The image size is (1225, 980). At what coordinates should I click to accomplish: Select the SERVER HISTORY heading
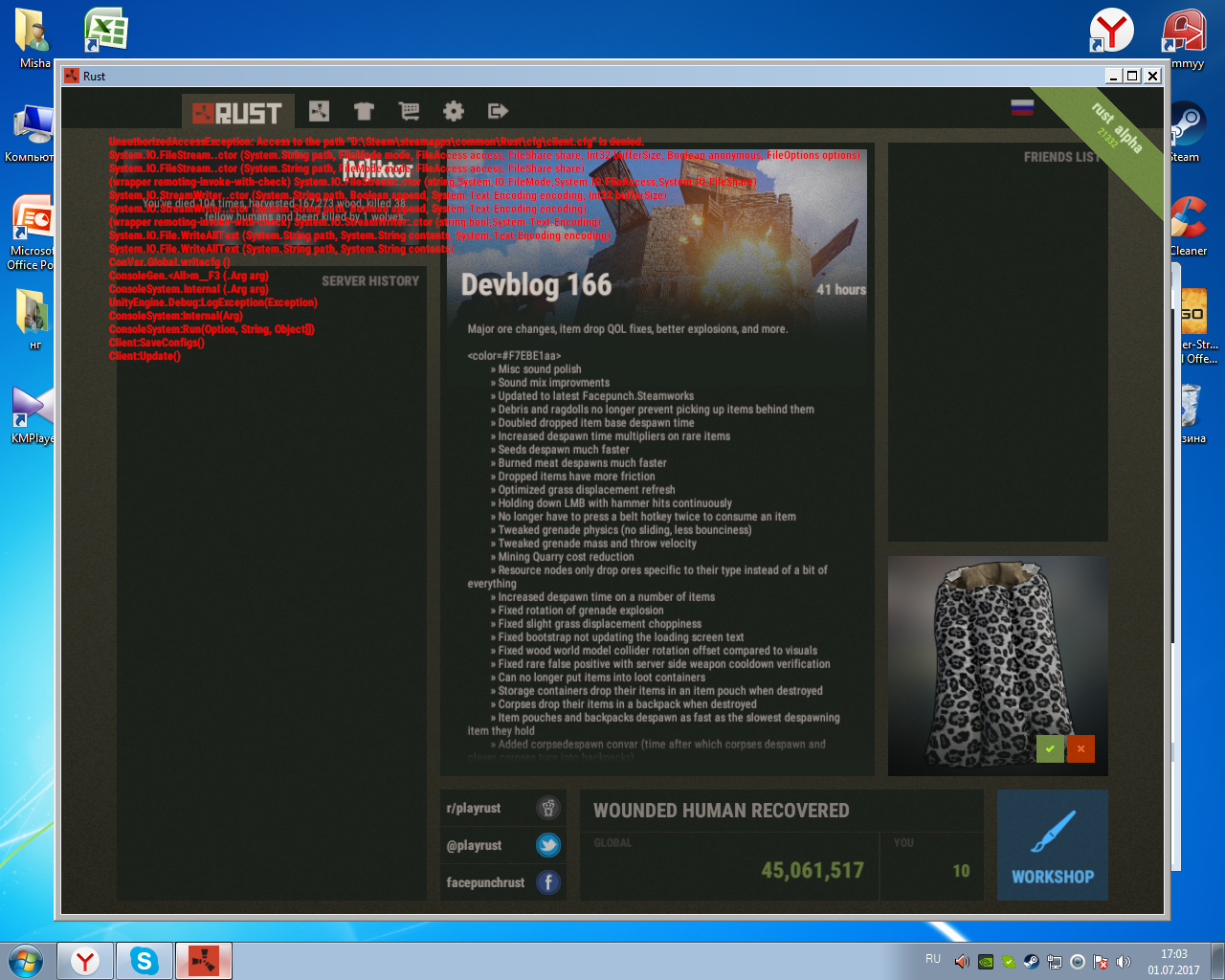click(370, 281)
